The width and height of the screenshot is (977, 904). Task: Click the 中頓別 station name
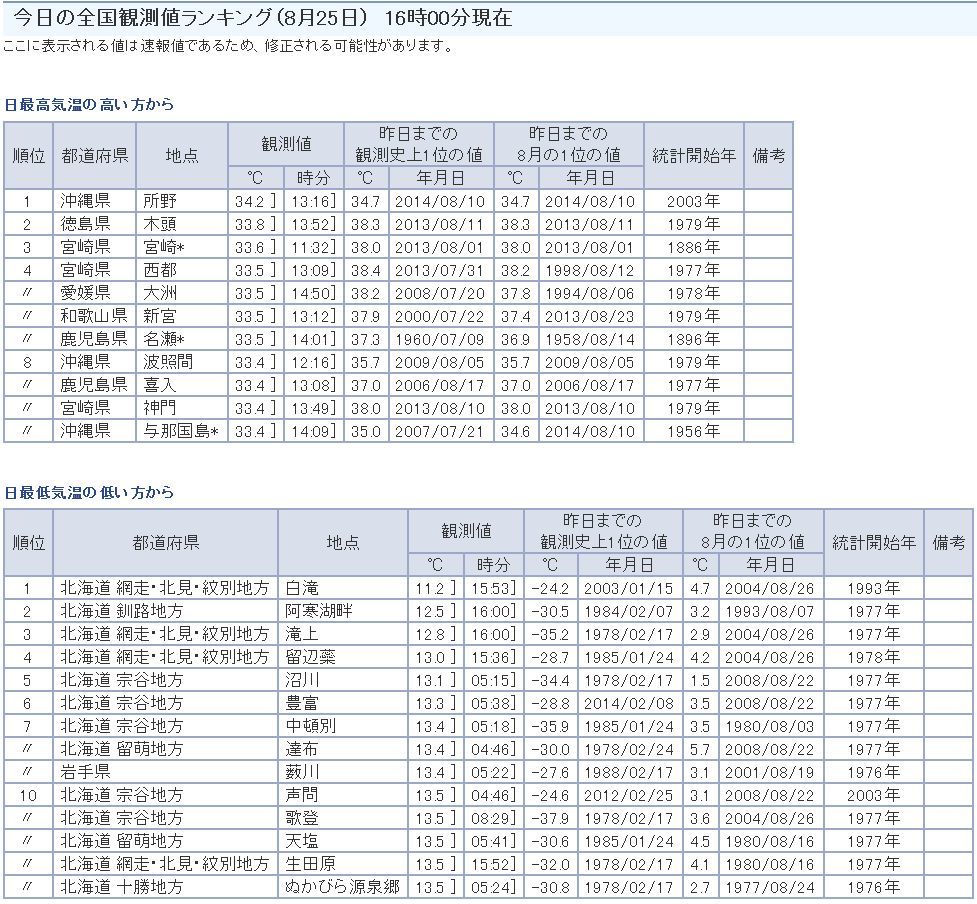click(x=309, y=726)
